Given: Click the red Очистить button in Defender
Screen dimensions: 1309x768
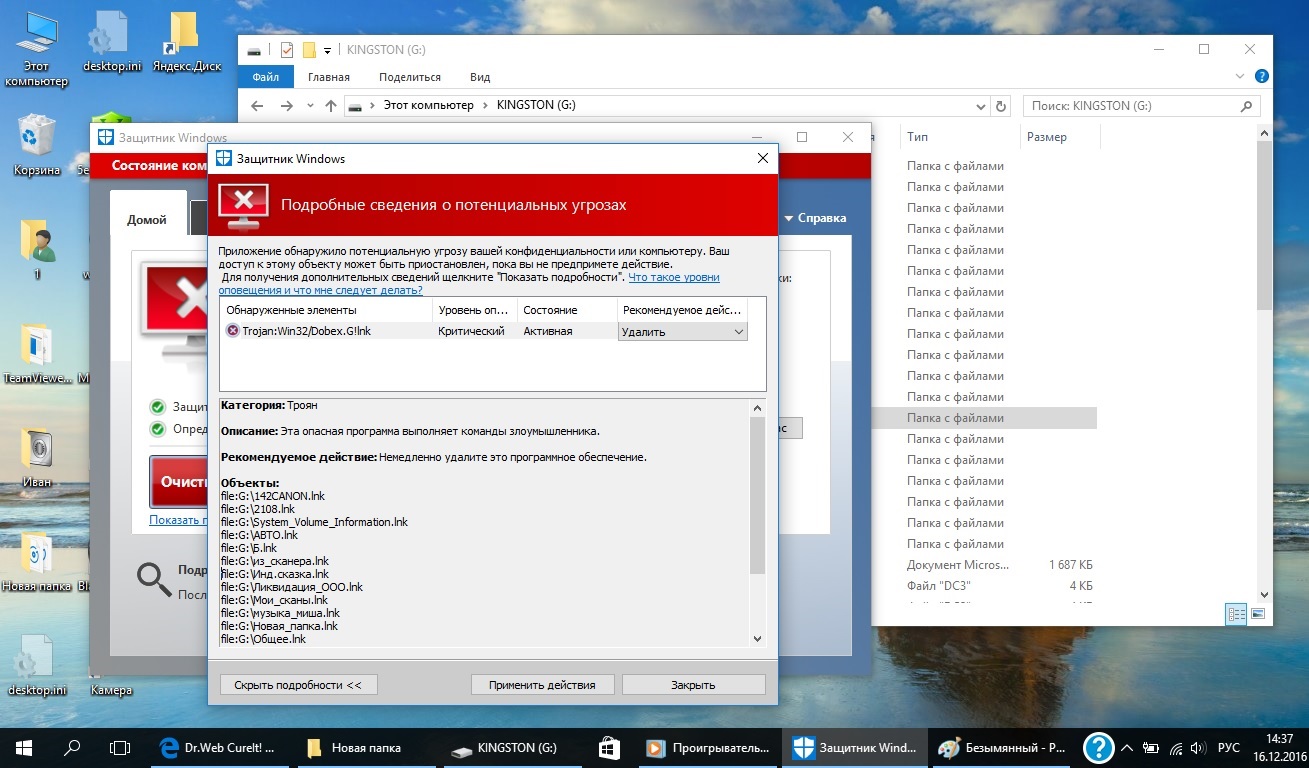Looking at the screenshot, I should tap(179, 481).
